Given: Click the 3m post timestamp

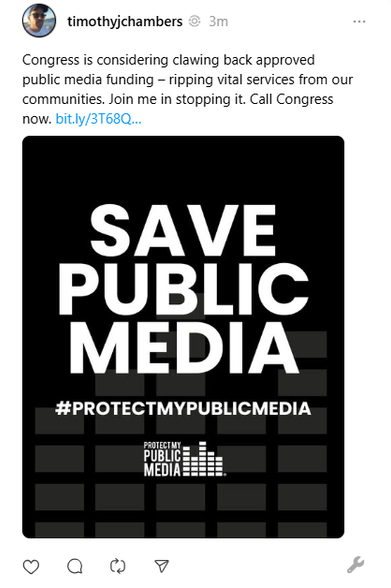Looking at the screenshot, I should coord(218,21).
